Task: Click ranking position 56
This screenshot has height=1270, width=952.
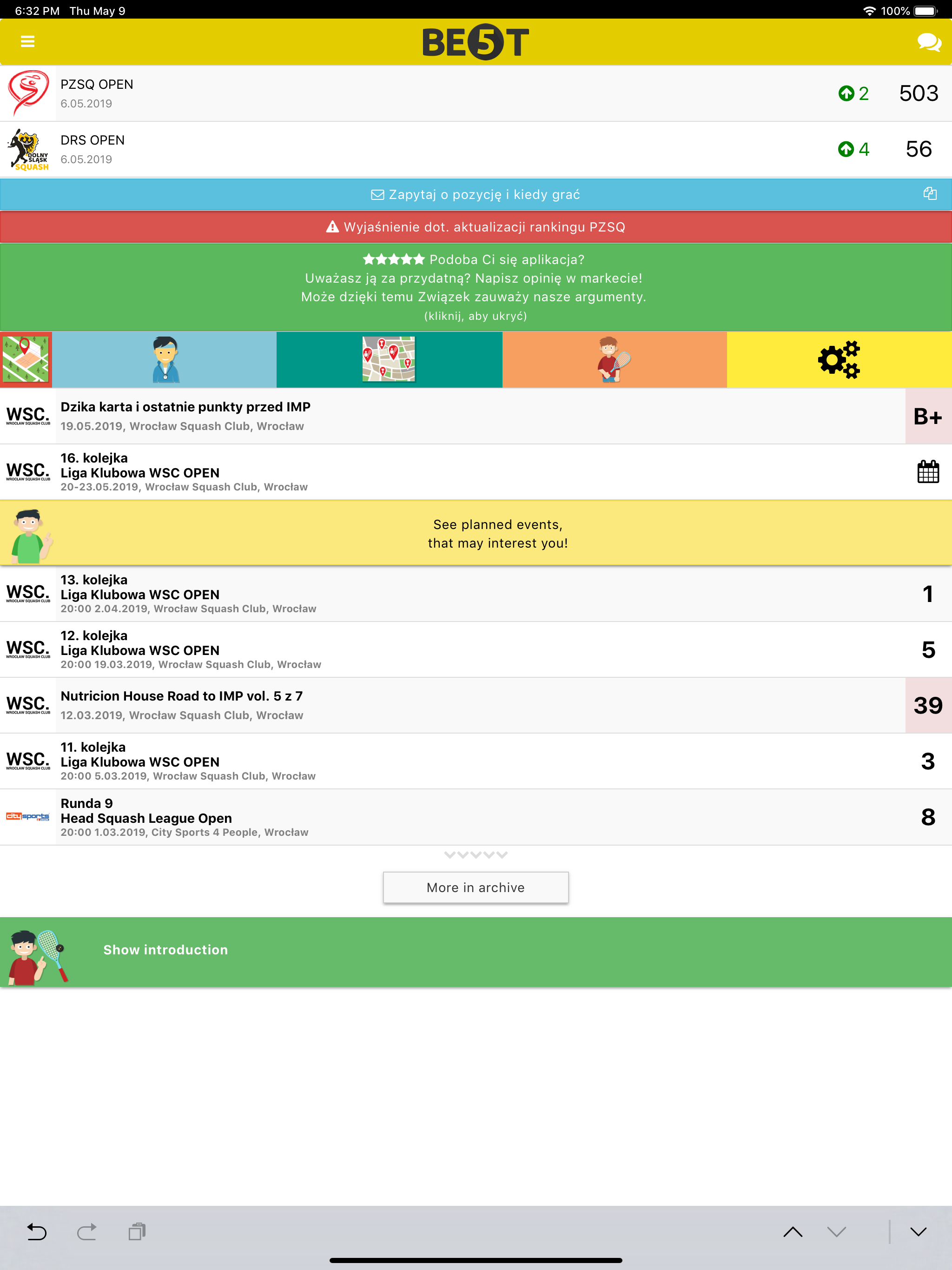Action: [x=919, y=149]
